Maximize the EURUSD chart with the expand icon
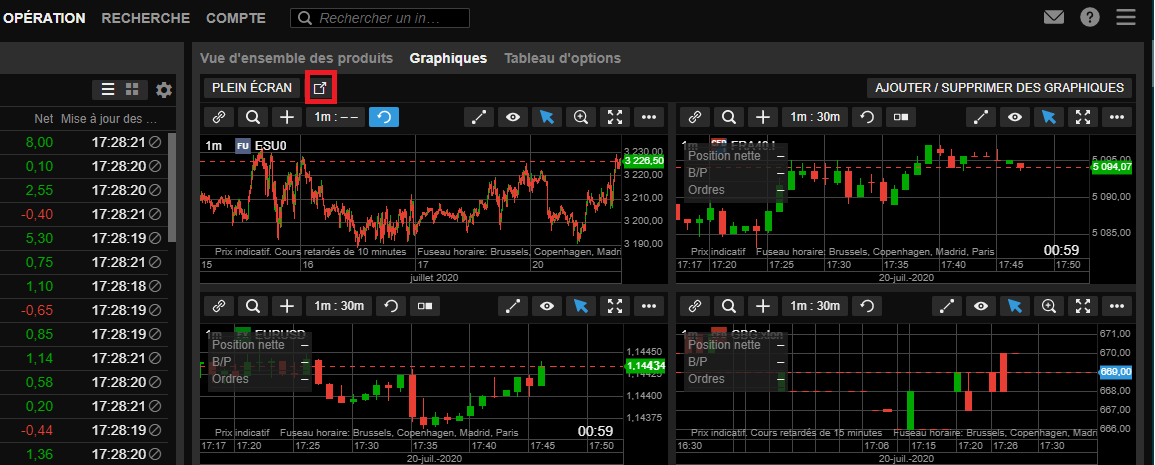The width and height of the screenshot is (1155, 465). (615, 306)
